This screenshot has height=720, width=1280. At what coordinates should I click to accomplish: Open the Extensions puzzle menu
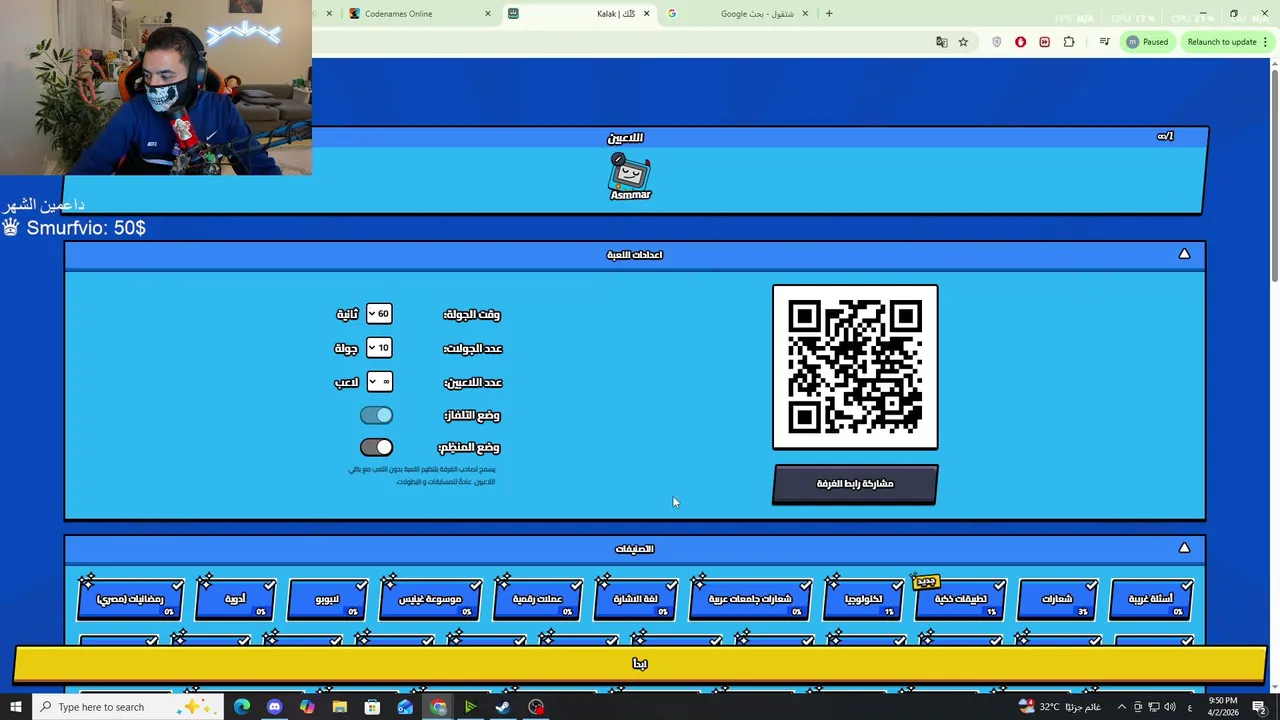pyautogui.click(x=1069, y=42)
